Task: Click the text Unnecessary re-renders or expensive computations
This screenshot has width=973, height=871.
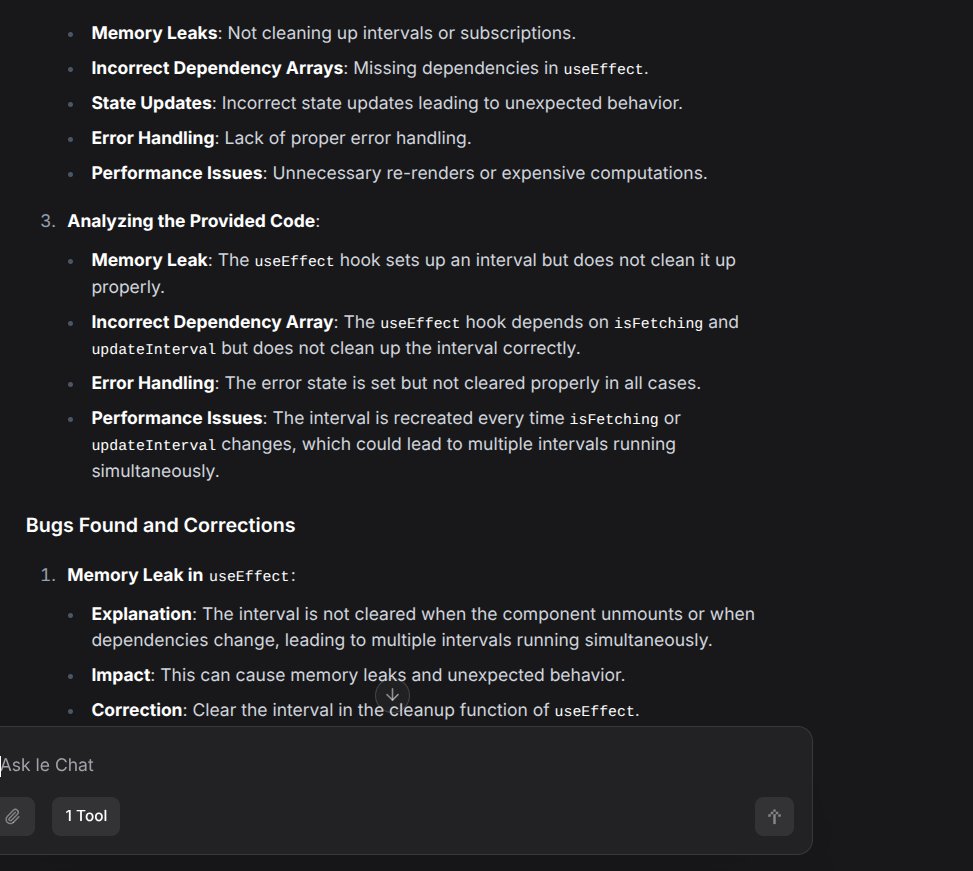Action: (490, 173)
